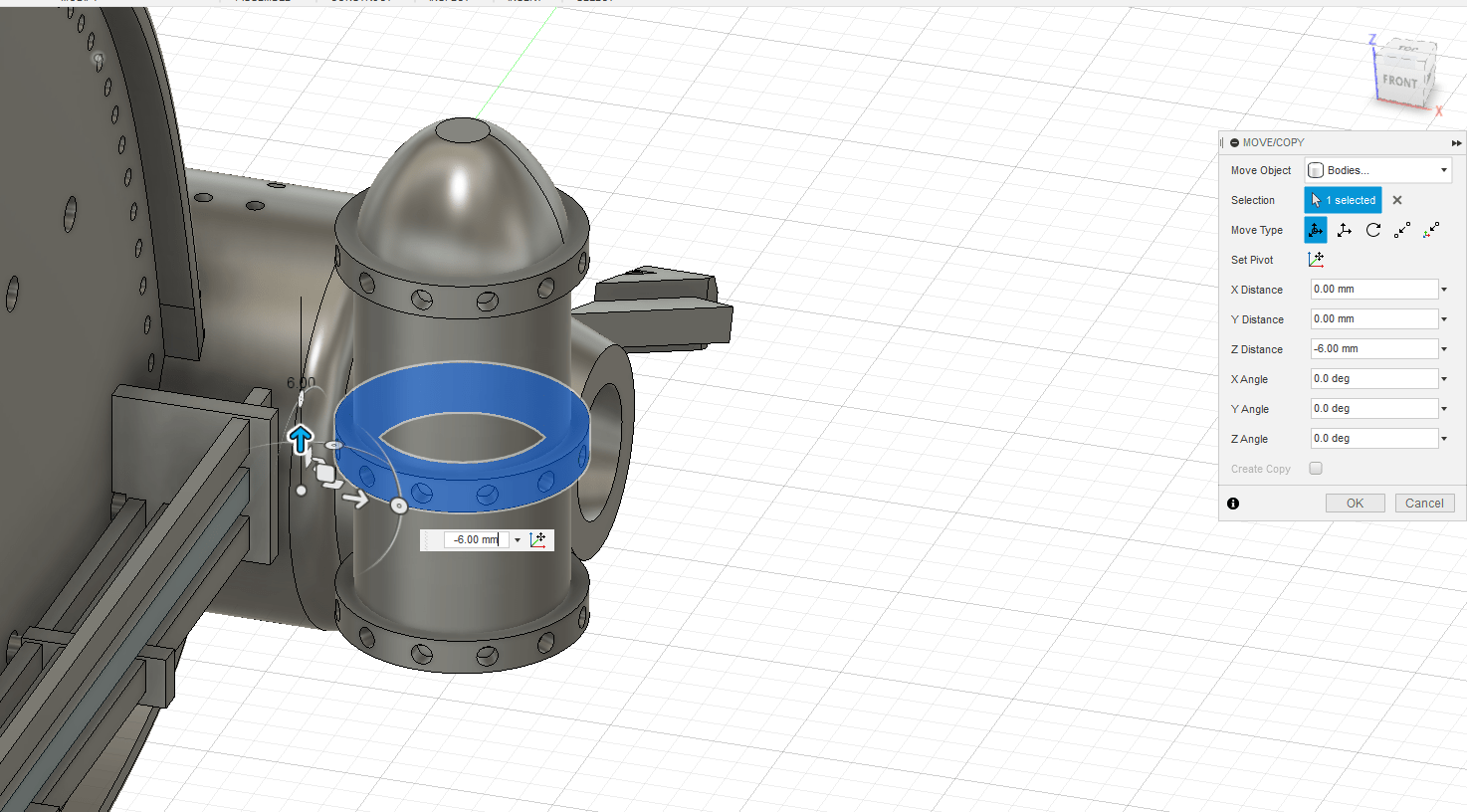The height and width of the screenshot is (812, 1467).
Task: Open dropdown arrow on floating distance box
Action: (518, 540)
